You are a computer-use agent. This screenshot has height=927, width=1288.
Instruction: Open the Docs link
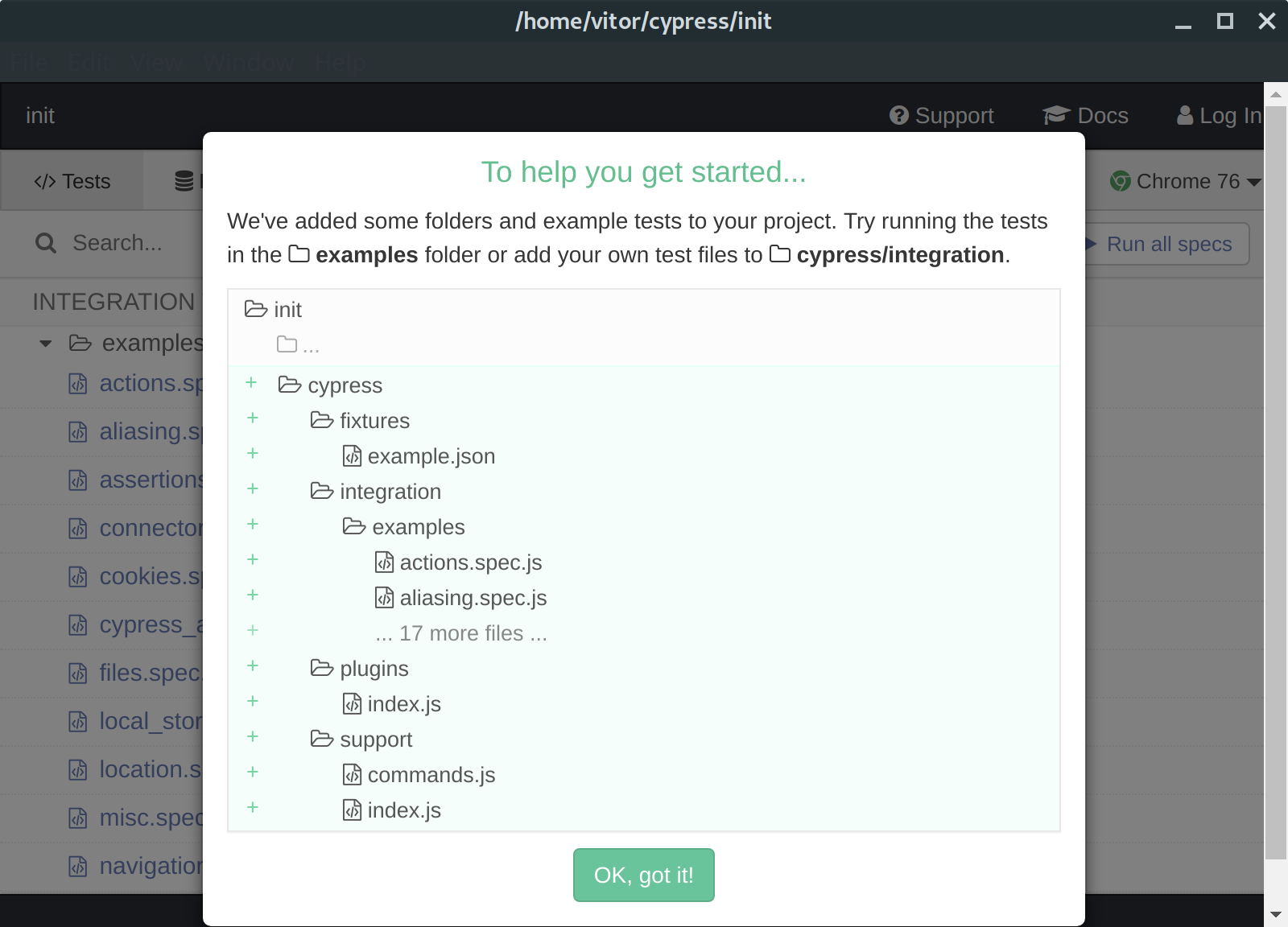(1085, 116)
